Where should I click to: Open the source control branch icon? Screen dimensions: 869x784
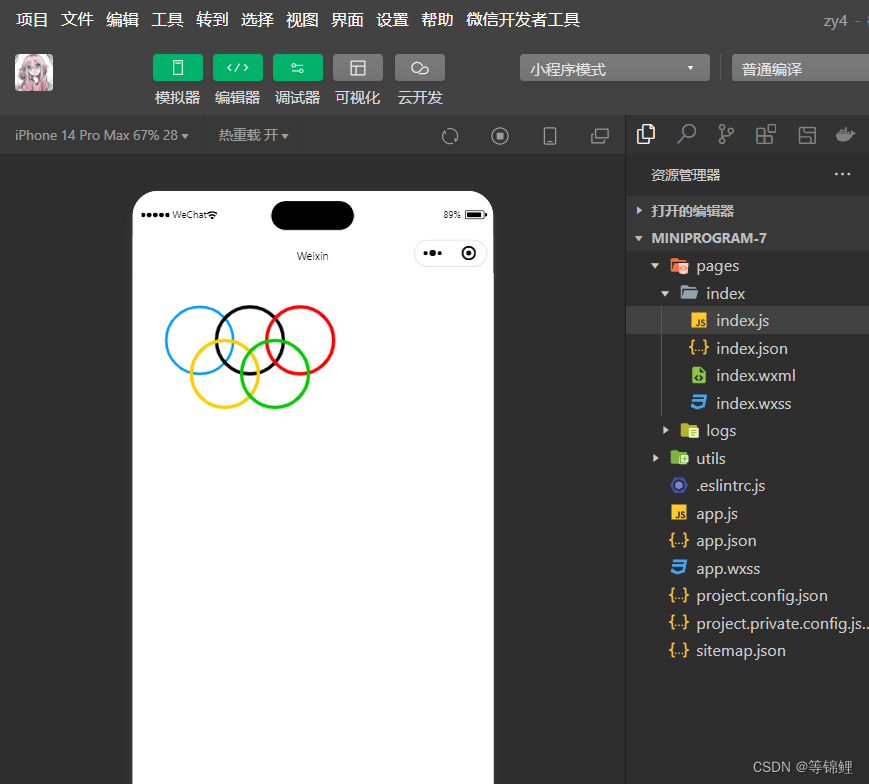coord(726,134)
